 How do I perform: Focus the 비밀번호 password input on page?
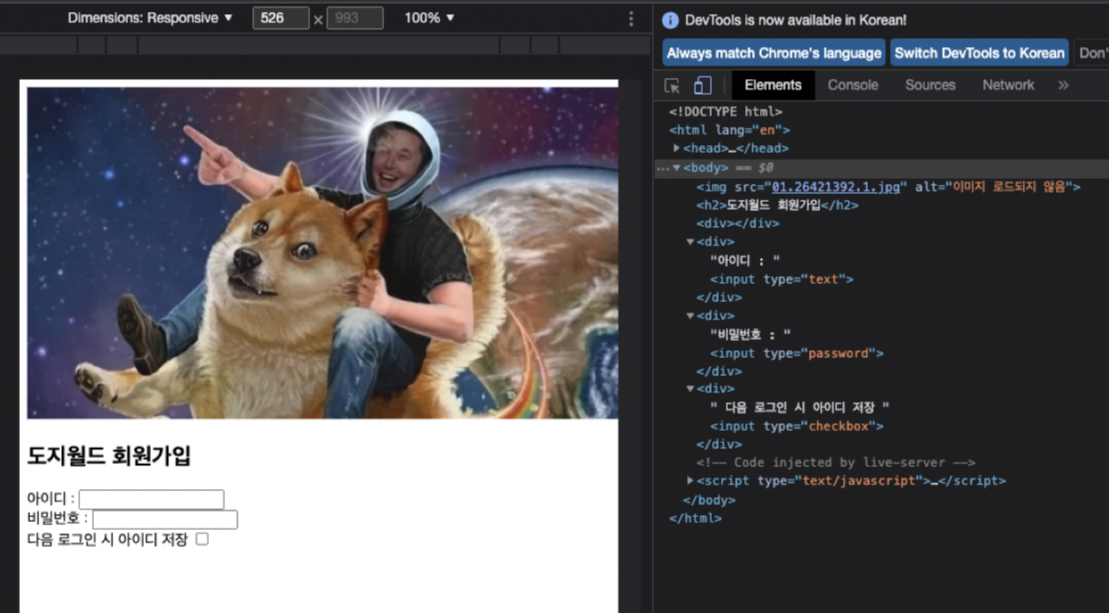[165, 519]
